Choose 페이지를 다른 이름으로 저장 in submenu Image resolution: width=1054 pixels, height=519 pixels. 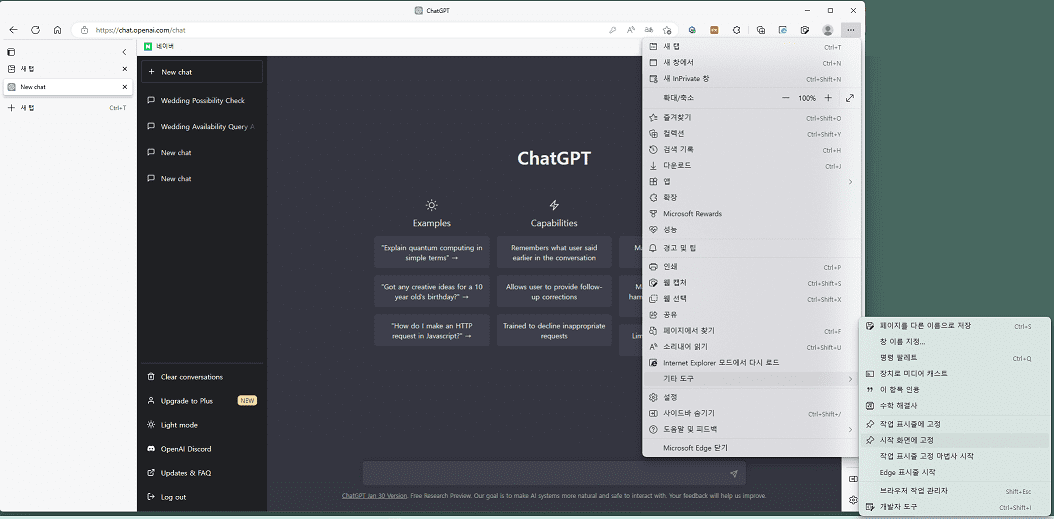click(955, 326)
